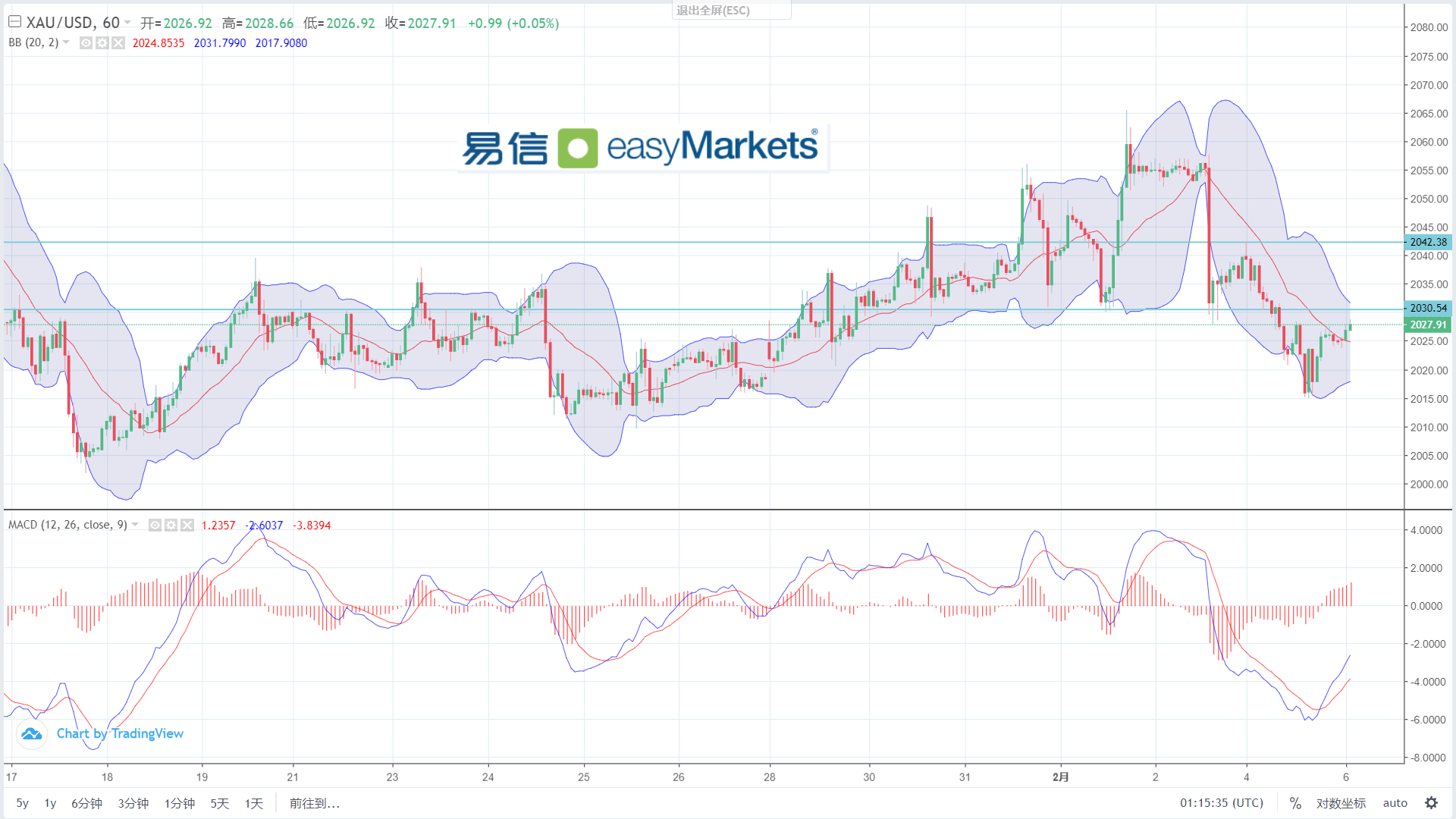The image size is (1456, 819).
Task: Click the 2月 date label on time axis
Action: tap(1060, 777)
